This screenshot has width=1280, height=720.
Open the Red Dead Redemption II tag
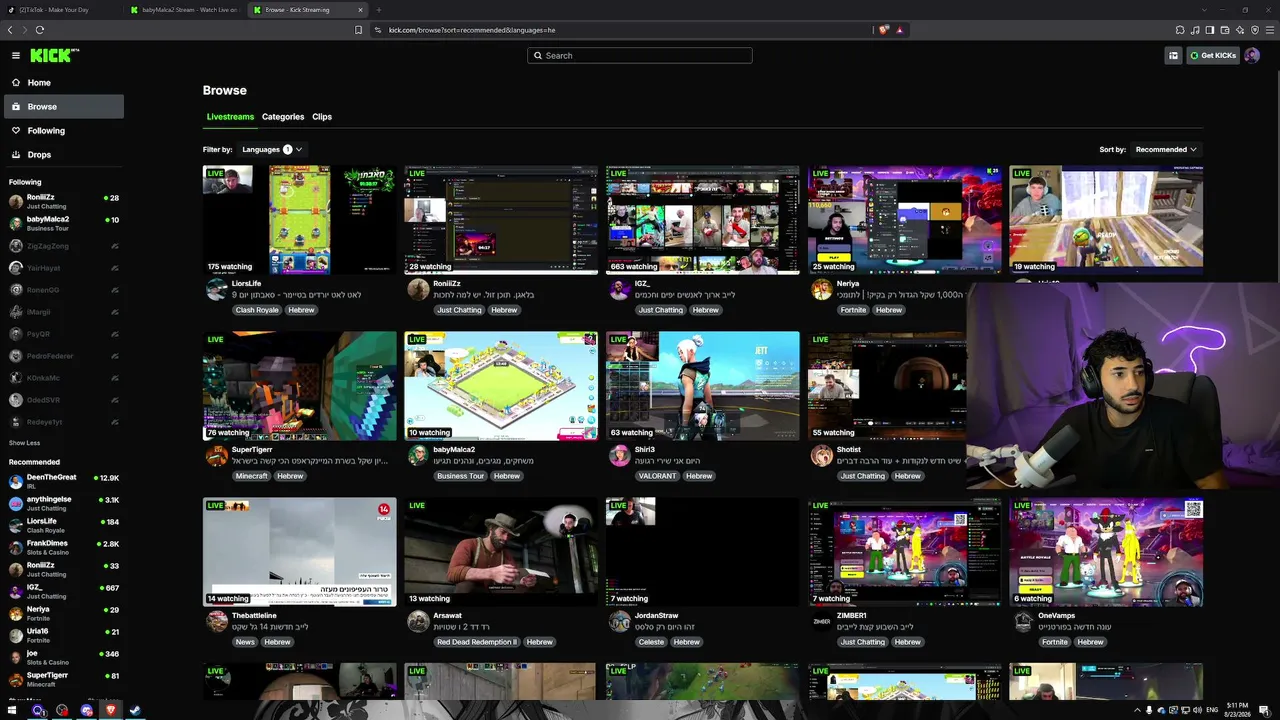478,642
